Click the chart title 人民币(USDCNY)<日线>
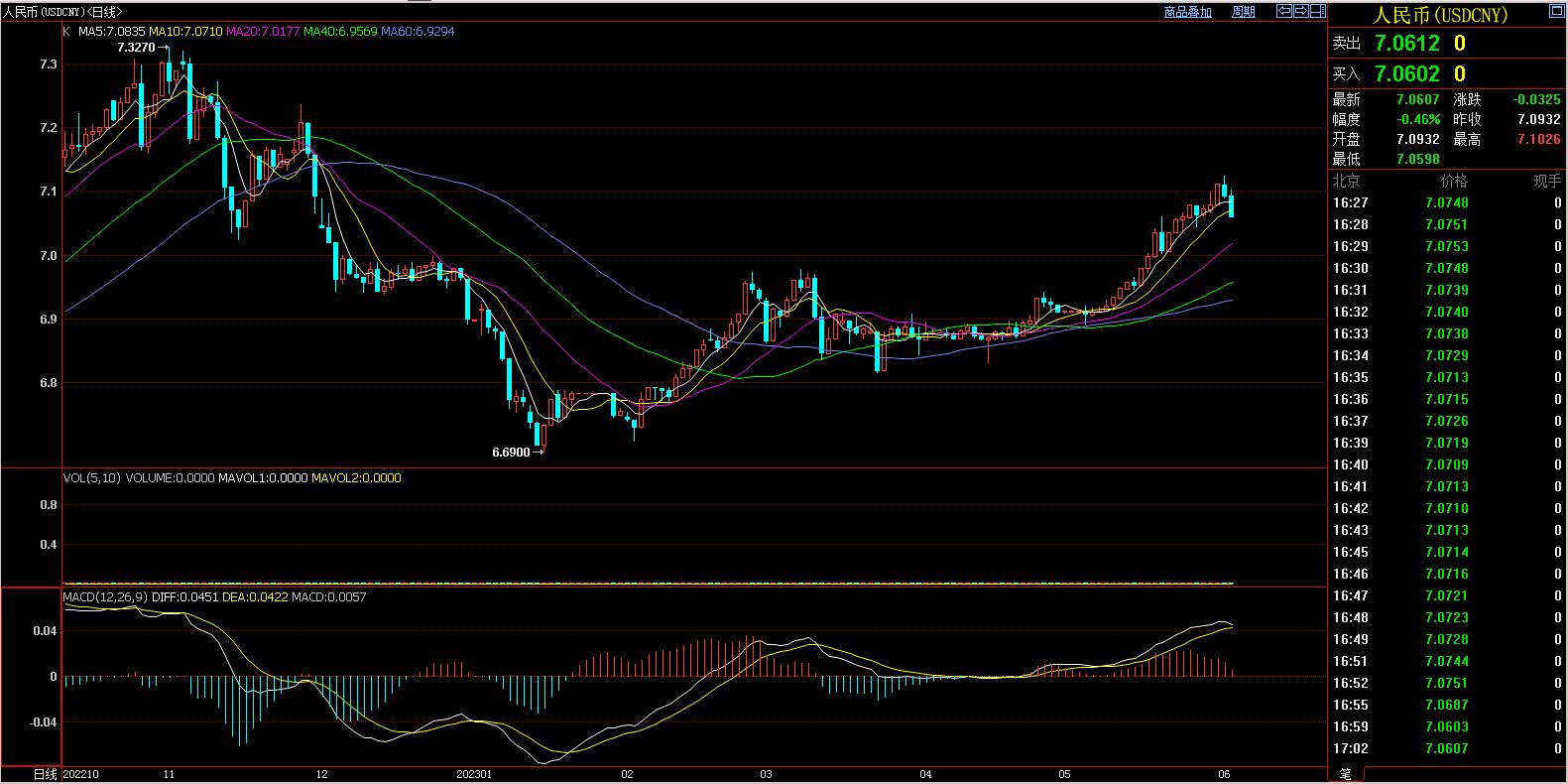Viewport: 1568px width, 784px height. click(x=63, y=12)
